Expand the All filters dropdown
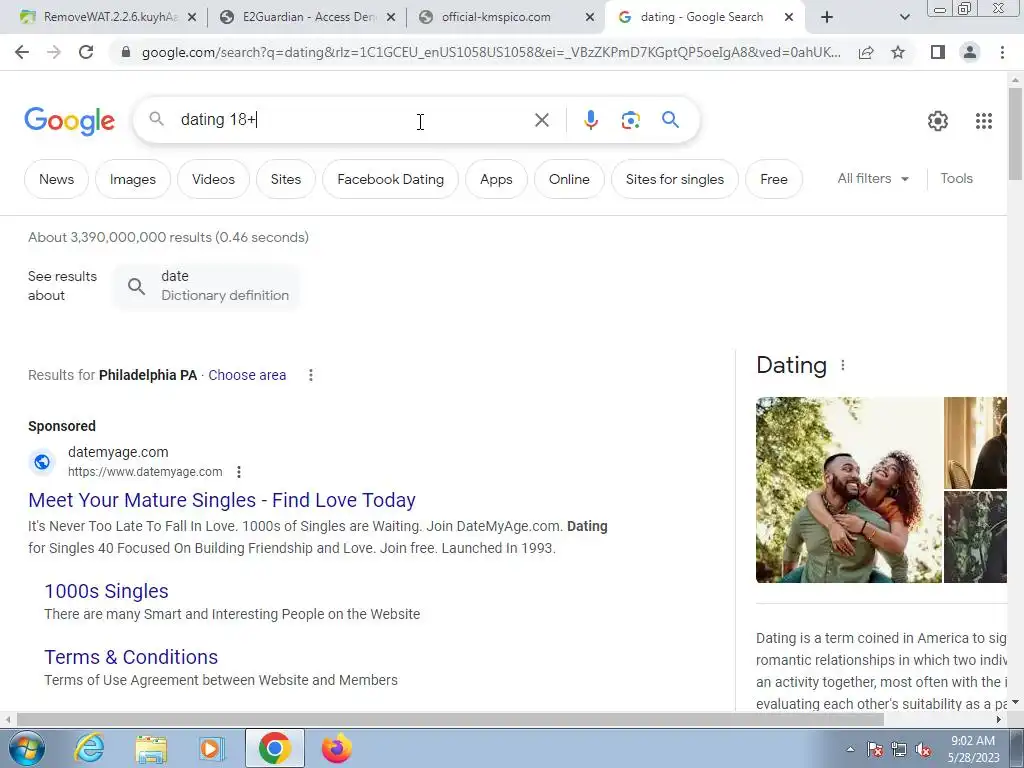The height and width of the screenshot is (768, 1024). point(873,178)
